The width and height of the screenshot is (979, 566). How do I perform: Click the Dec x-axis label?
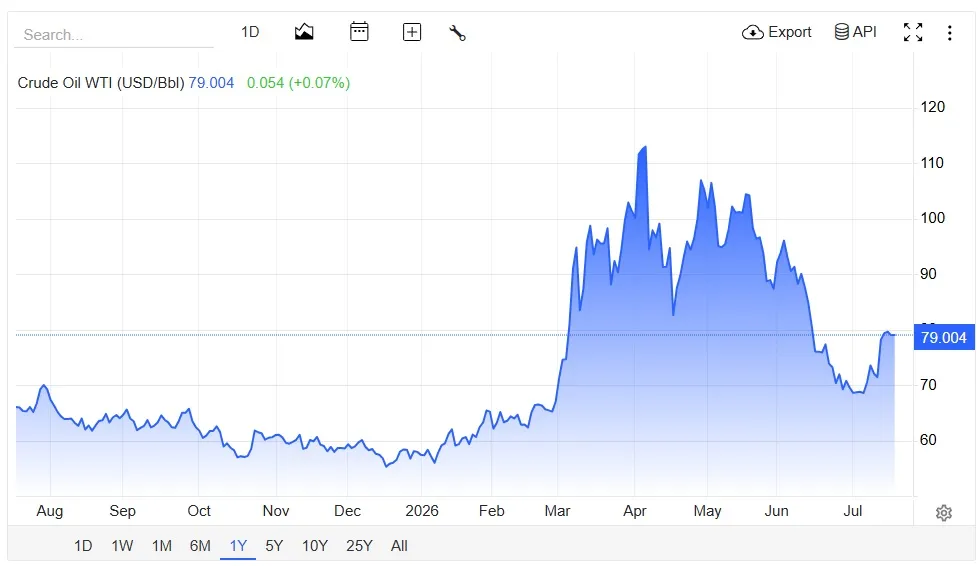coord(348,511)
